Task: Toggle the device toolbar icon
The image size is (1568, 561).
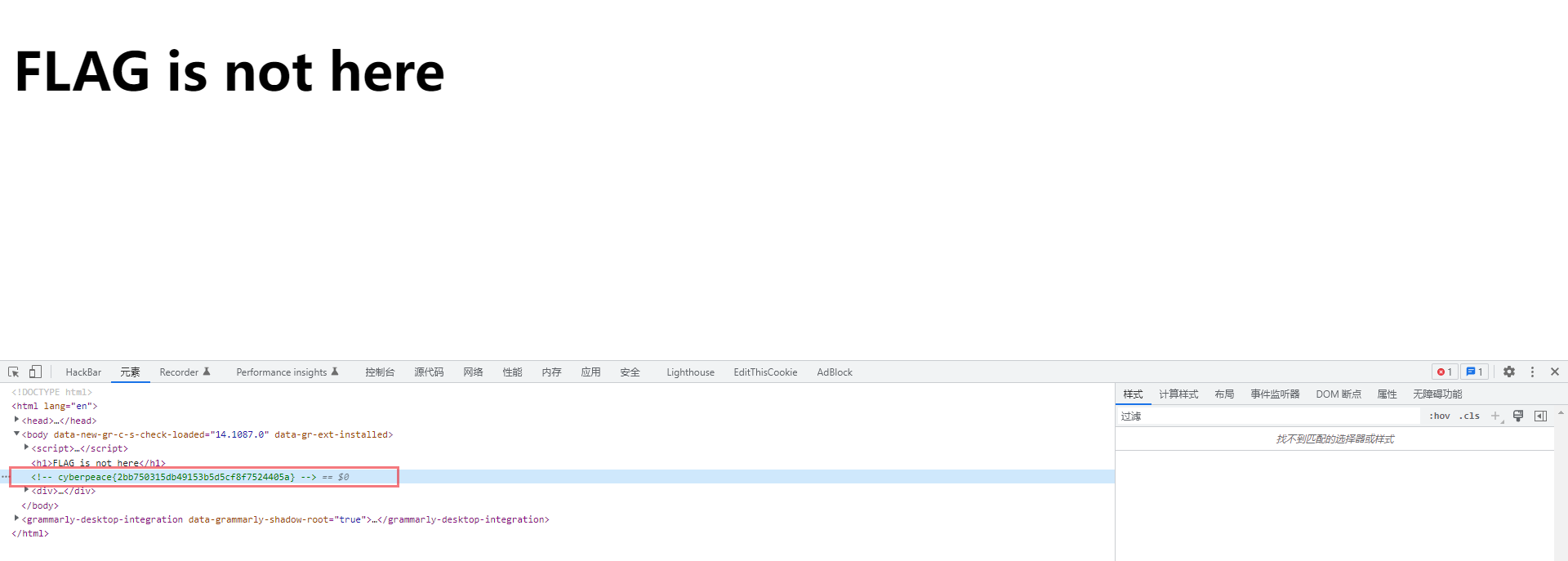Action: [x=35, y=372]
